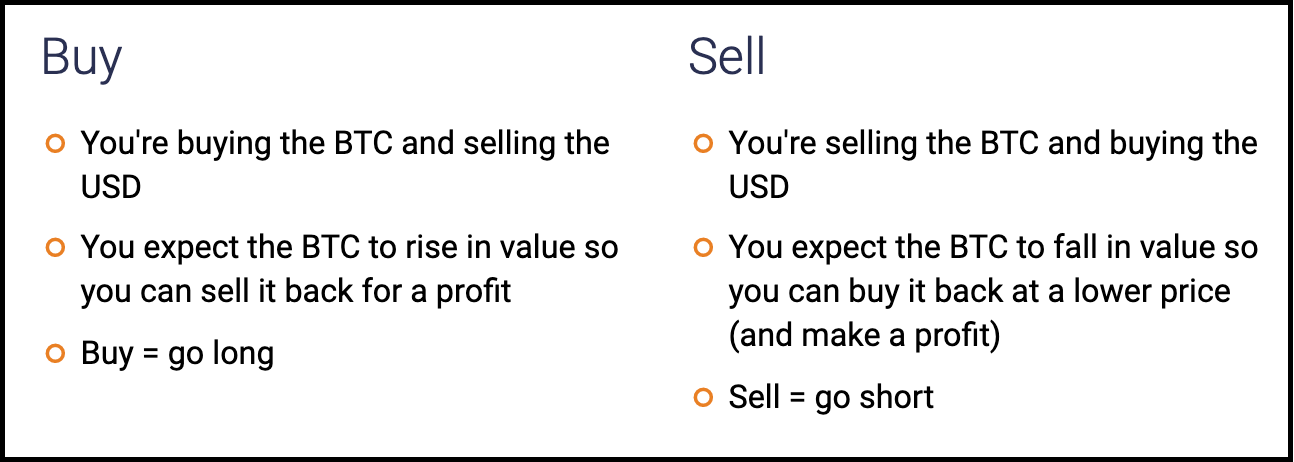
Task: Click the line "you can sell it back for a profit"
Action: tap(296, 291)
